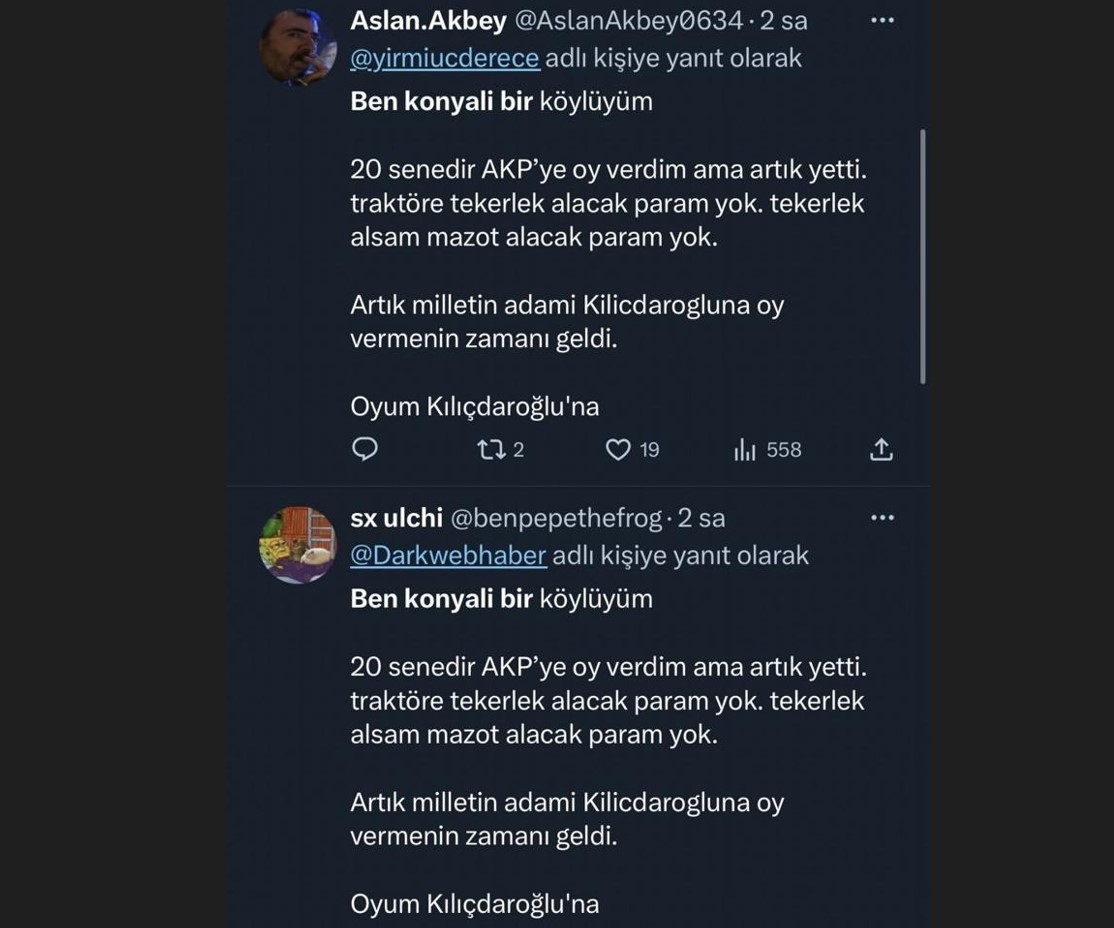
Task: Open Aslan.Akbey's profile picture
Action: pos(297,48)
